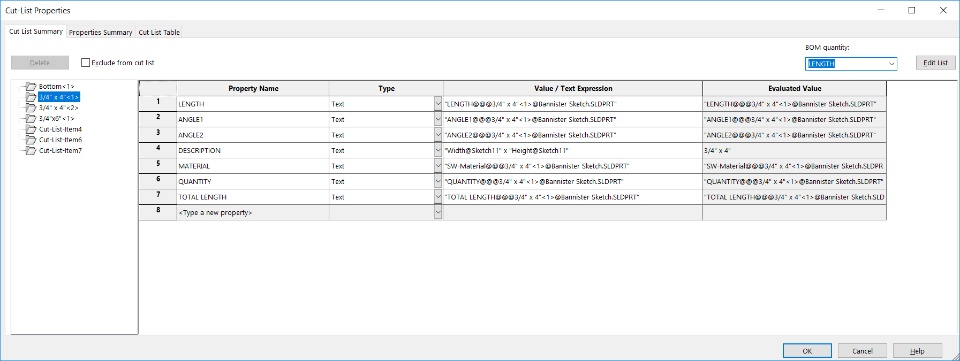Click the QUANTITY property name cell
This screenshot has height=361, width=960.
(x=253, y=182)
